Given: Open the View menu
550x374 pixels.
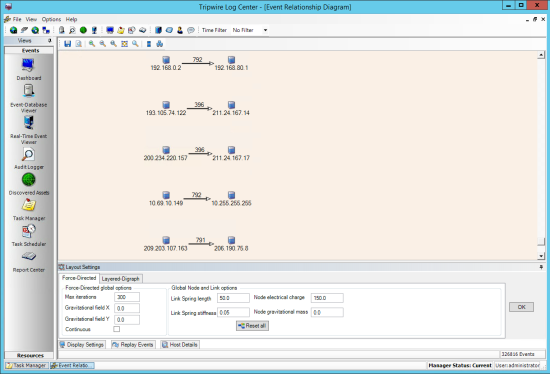Looking at the screenshot, I should click(x=31, y=19).
